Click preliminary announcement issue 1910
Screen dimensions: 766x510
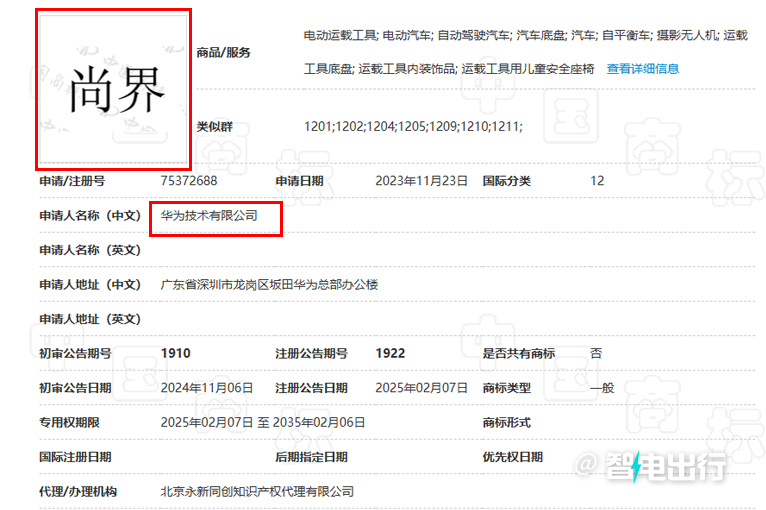175,353
